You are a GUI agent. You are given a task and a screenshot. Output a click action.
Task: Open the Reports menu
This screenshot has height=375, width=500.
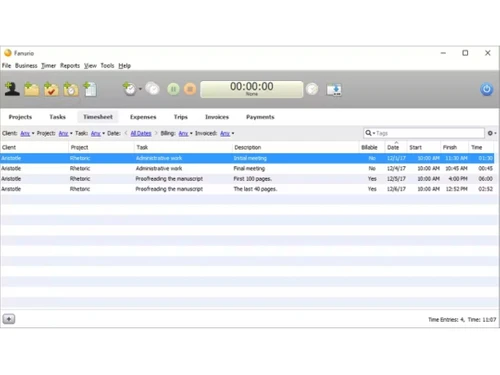pyautogui.click(x=70, y=66)
